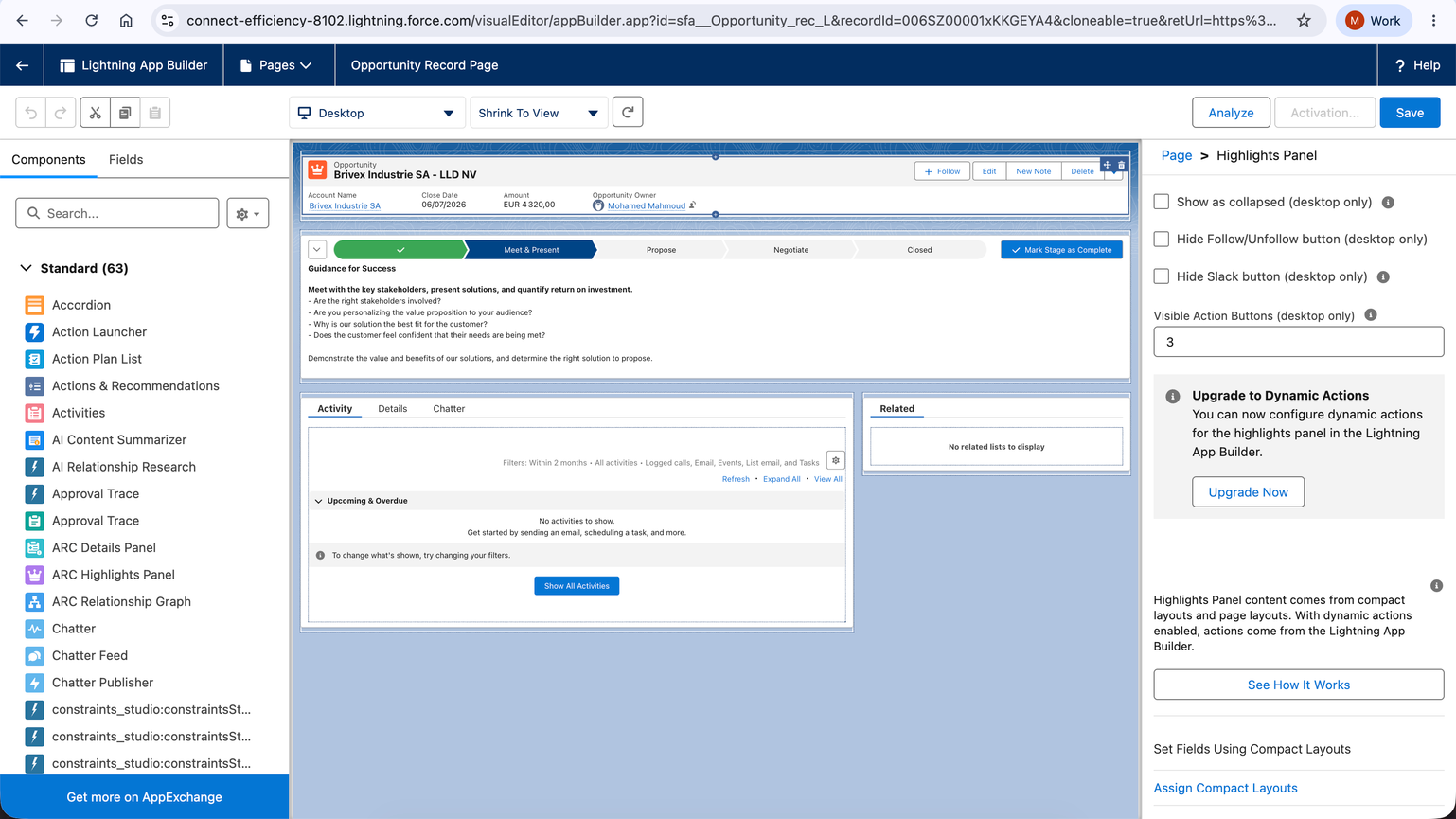
Task: Open the Assign Compact Layouts link
Action: point(1225,788)
